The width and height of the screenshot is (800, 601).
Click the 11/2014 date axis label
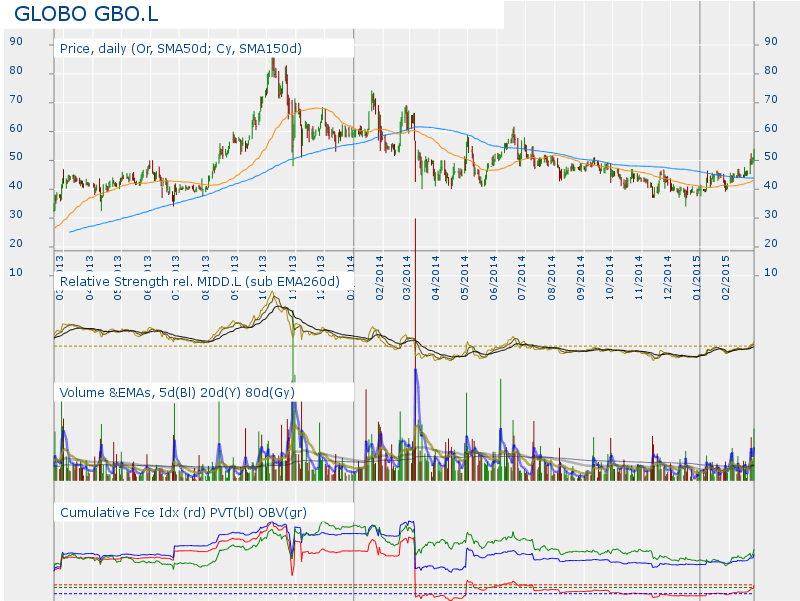pyautogui.click(x=639, y=278)
